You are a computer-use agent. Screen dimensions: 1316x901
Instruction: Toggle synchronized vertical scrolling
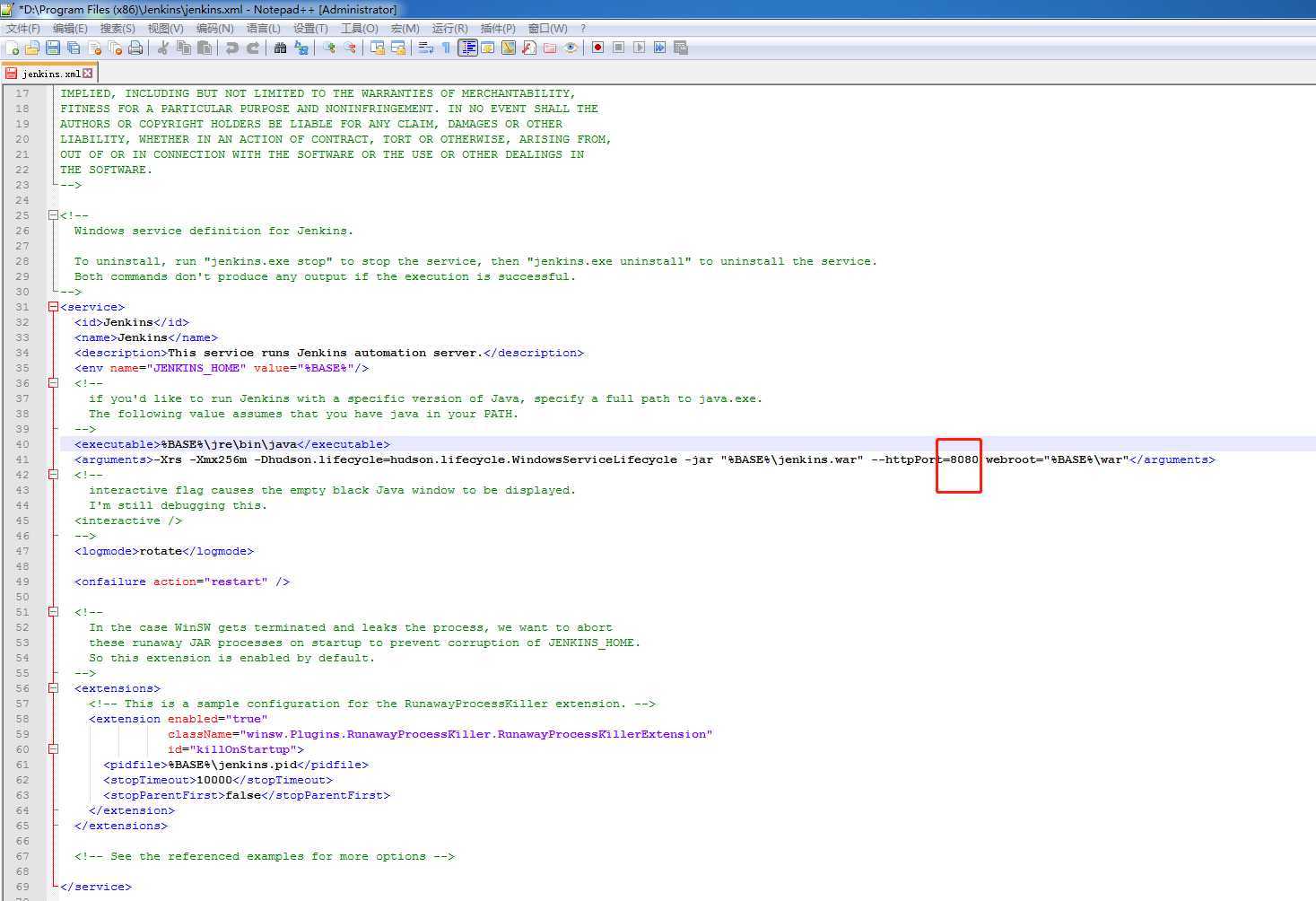point(377,48)
